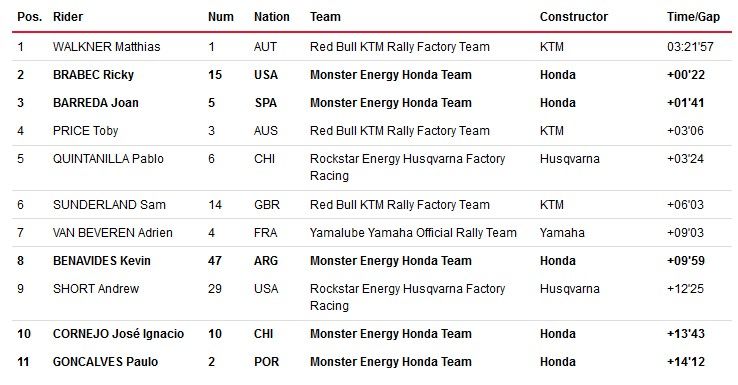Click Yamalube Yamaha Official Rally Team
738x385 pixels.
413,233
